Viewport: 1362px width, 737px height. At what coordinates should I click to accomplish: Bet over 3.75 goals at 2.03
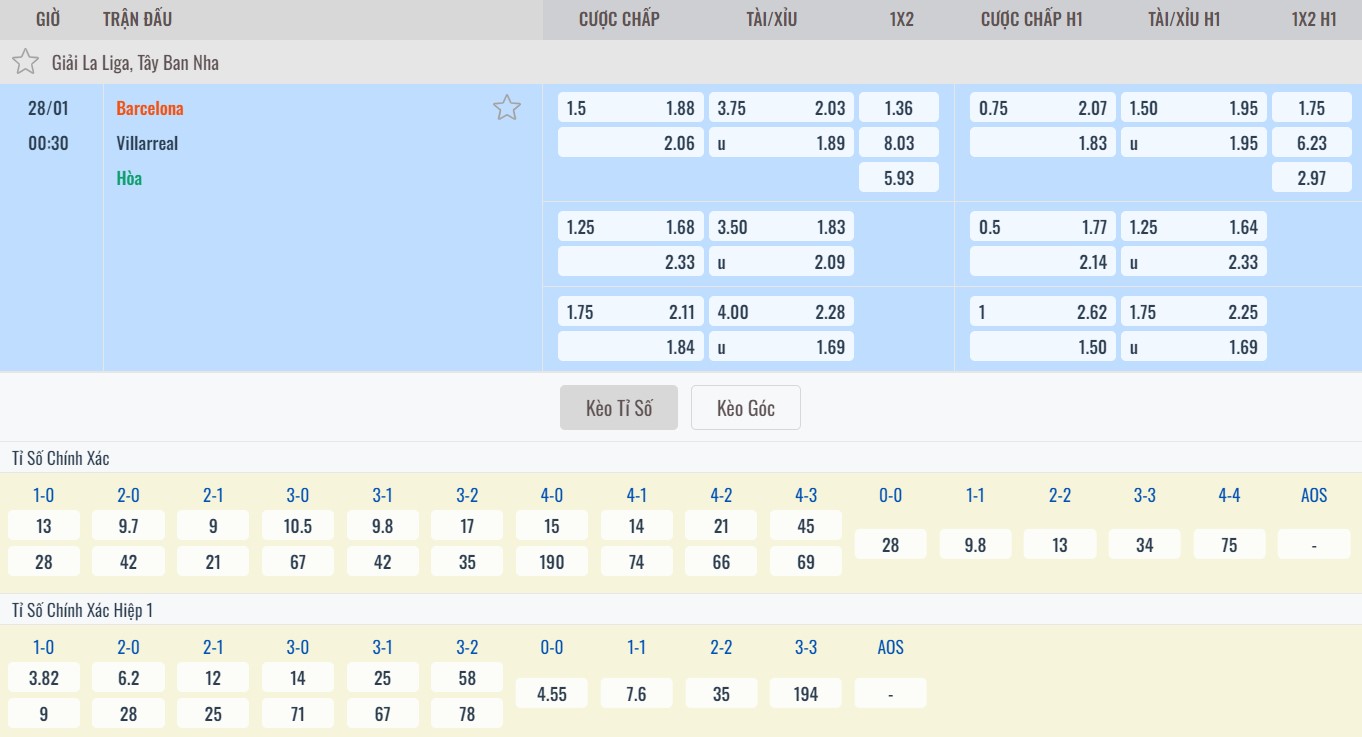781,108
